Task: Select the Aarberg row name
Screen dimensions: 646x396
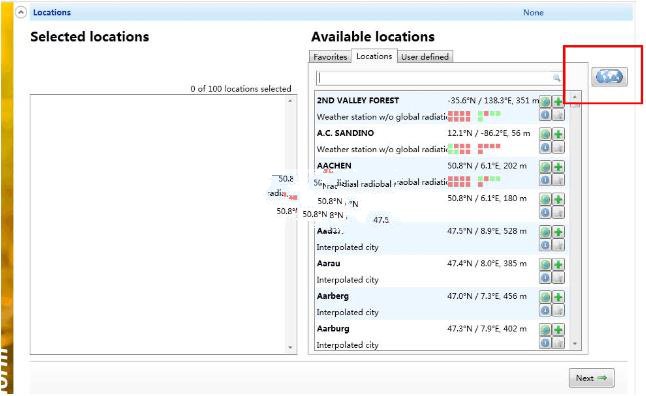Action: (332, 296)
